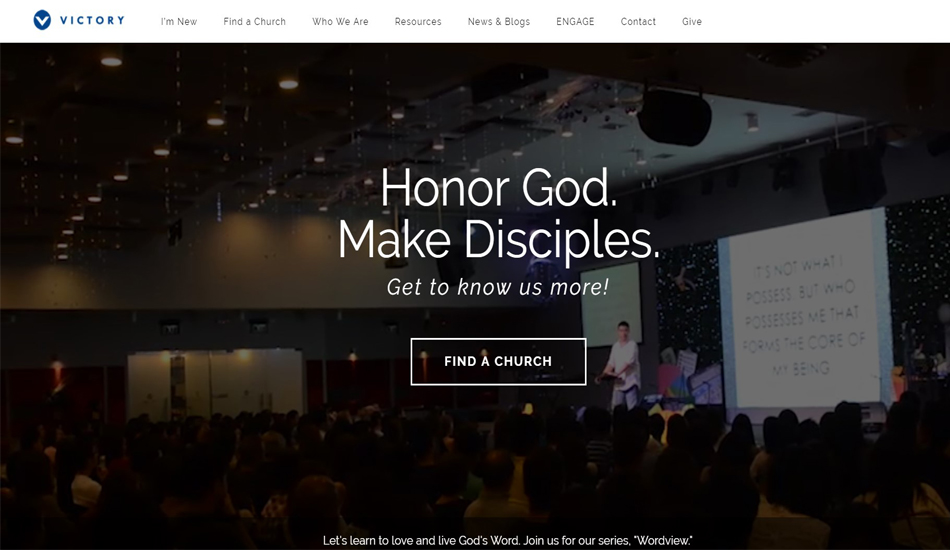Click the Honor God headline text
The image size is (950, 550).
point(499,188)
